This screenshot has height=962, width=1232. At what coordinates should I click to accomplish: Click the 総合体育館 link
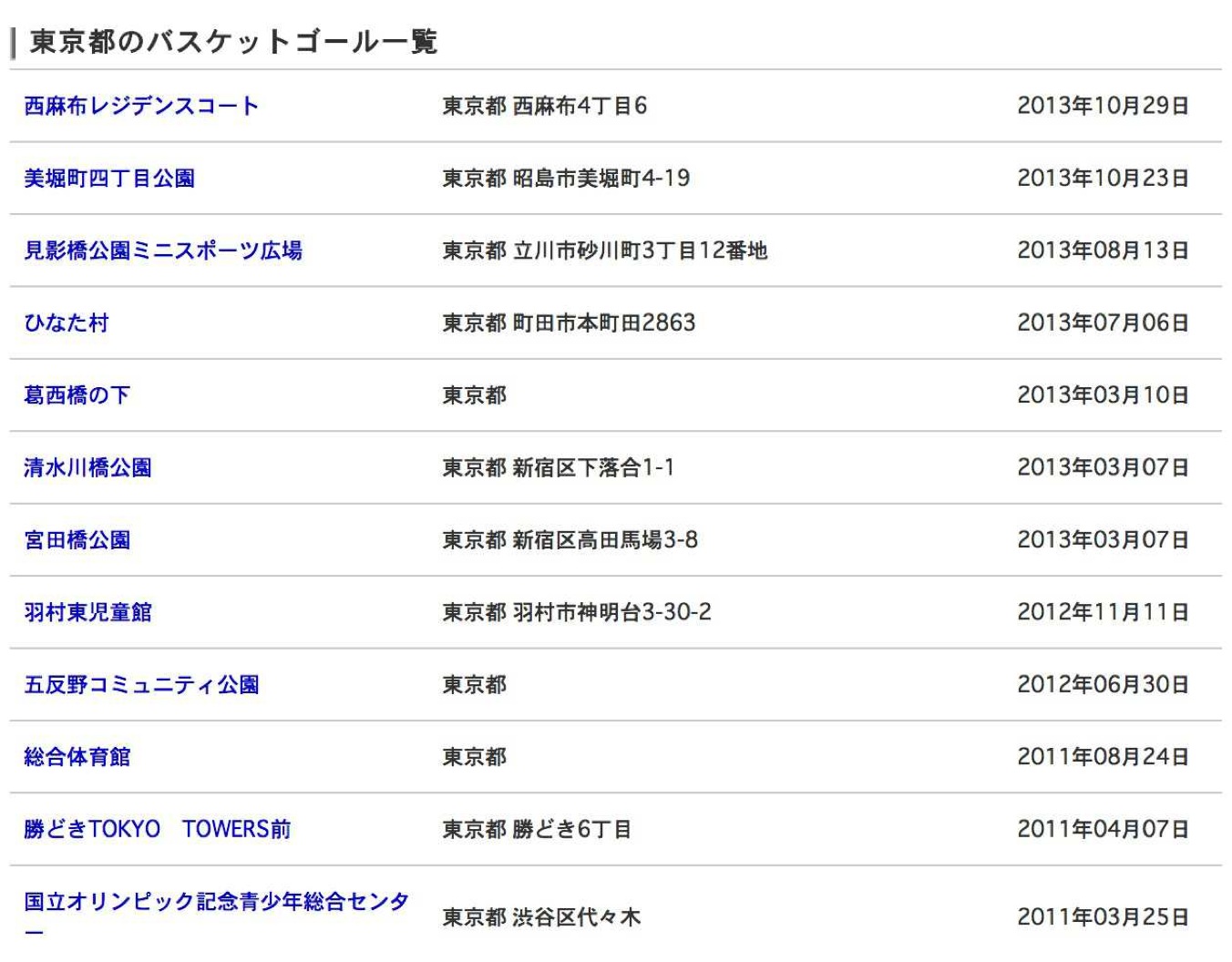pos(77,757)
